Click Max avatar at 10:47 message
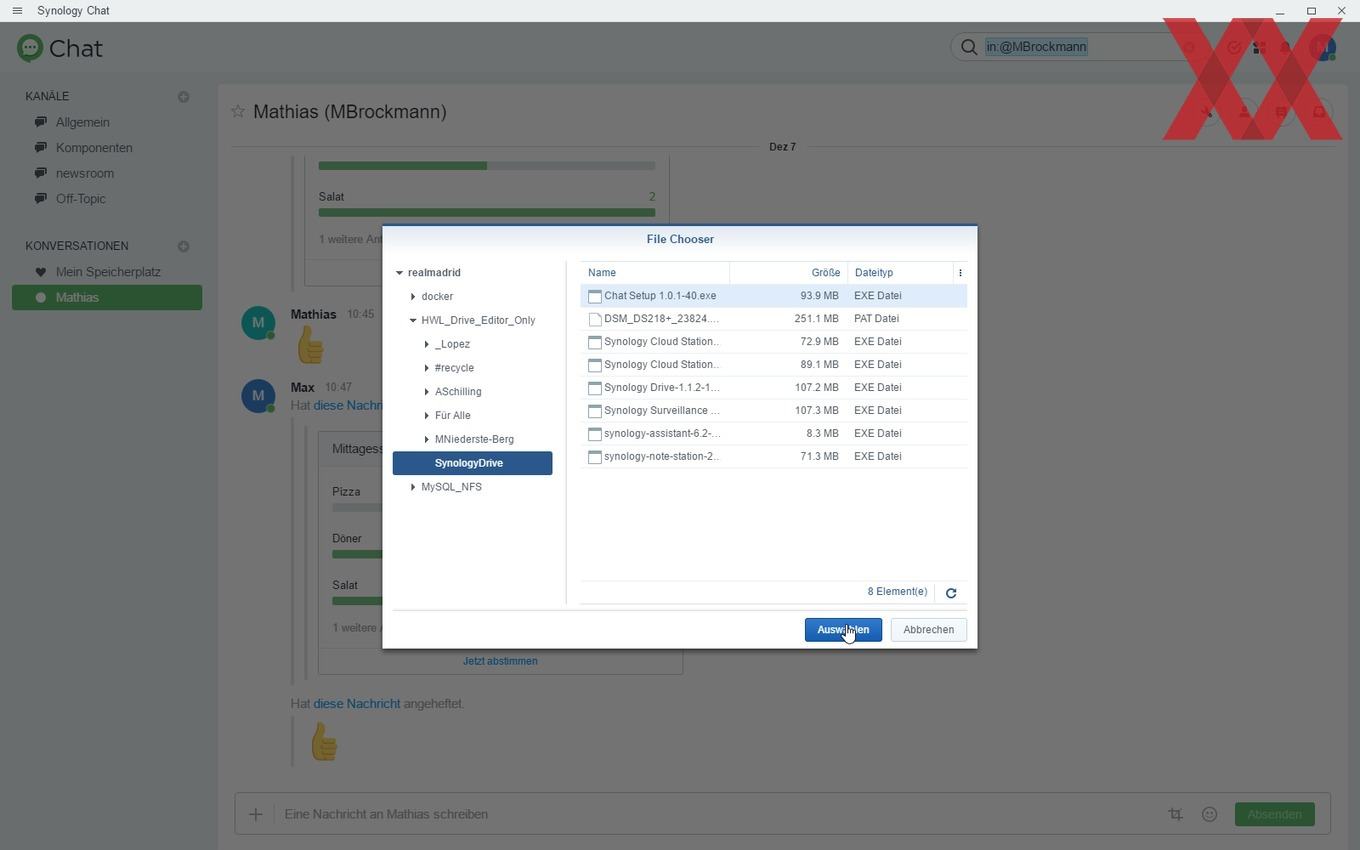Image resolution: width=1360 pixels, height=850 pixels. pos(258,396)
